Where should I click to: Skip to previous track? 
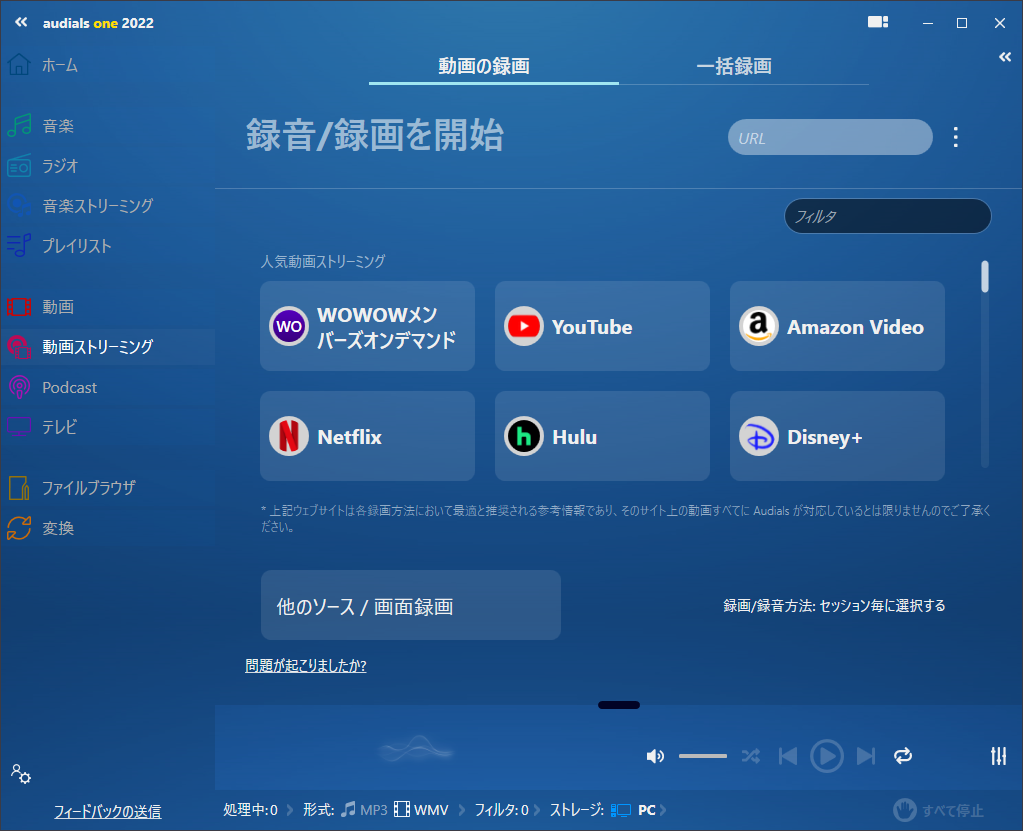(x=788, y=756)
